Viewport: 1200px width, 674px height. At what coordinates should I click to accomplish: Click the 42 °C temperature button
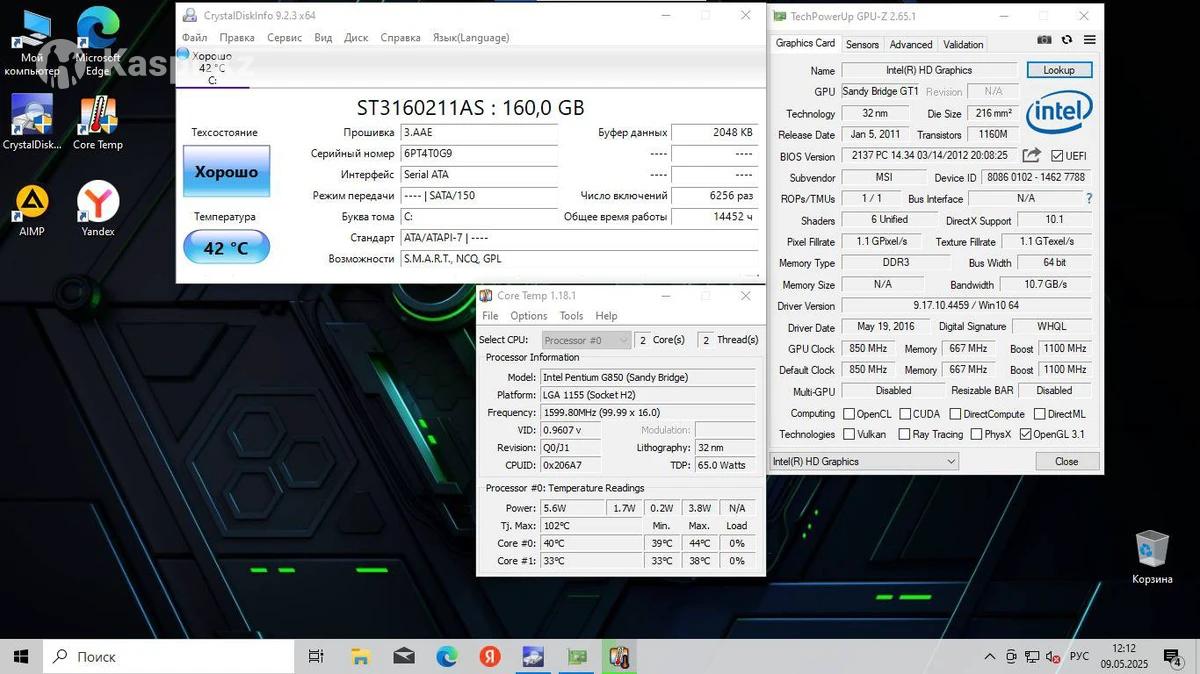(226, 247)
